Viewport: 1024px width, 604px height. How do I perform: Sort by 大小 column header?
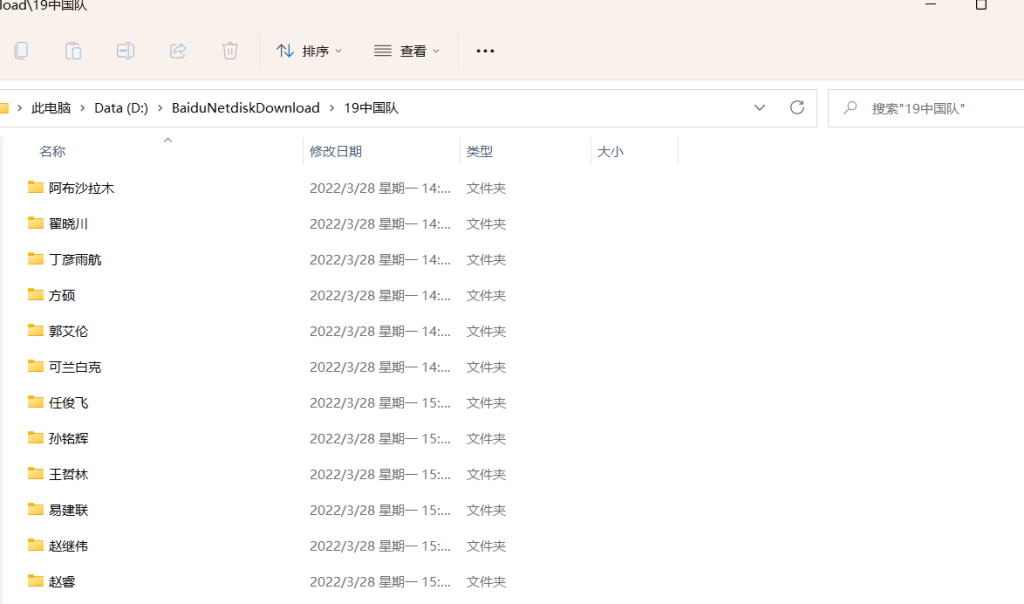pos(610,151)
